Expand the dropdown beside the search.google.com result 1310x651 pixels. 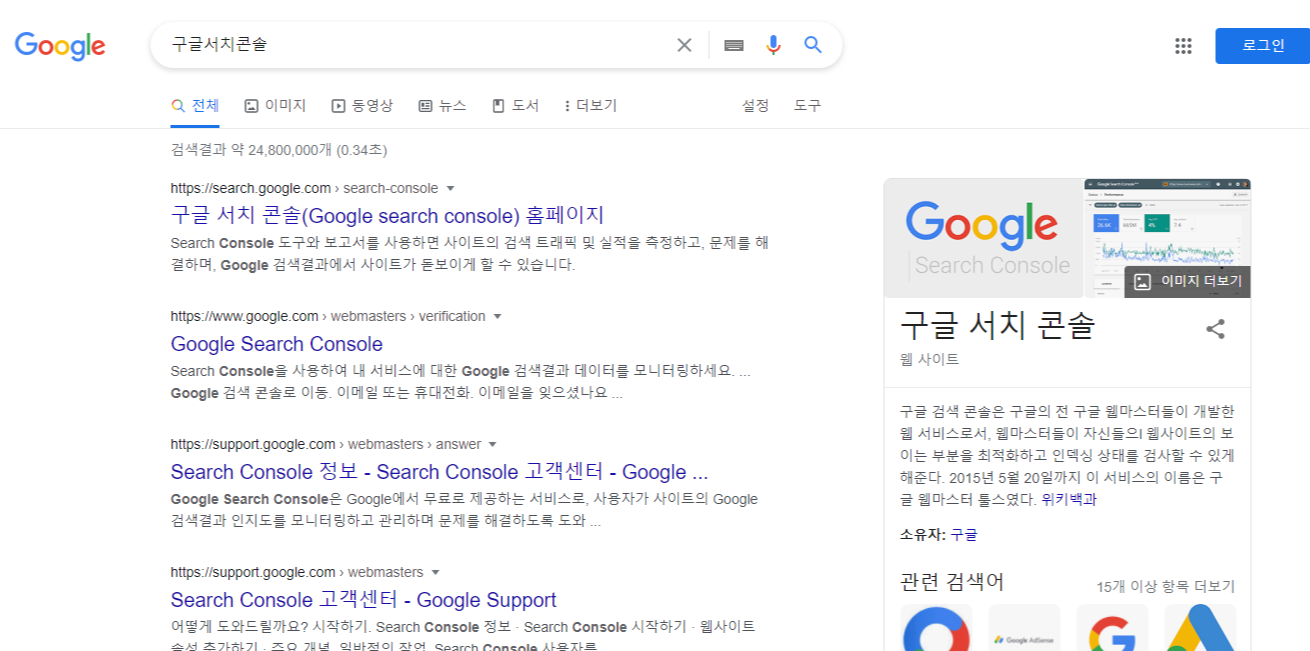(x=452, y=188)
